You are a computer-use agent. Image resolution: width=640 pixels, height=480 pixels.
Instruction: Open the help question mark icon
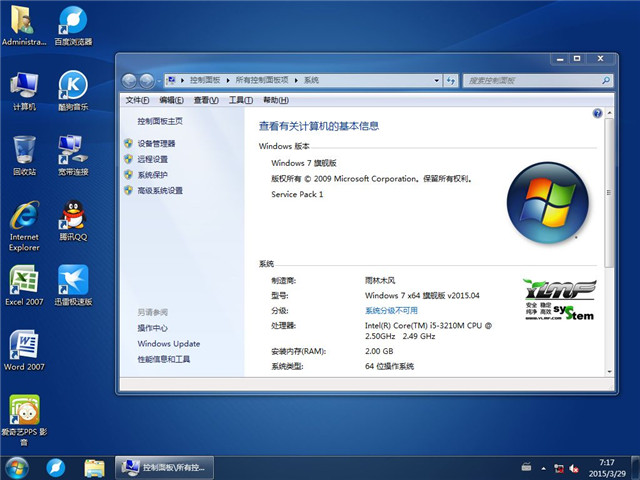click(597, 113)
